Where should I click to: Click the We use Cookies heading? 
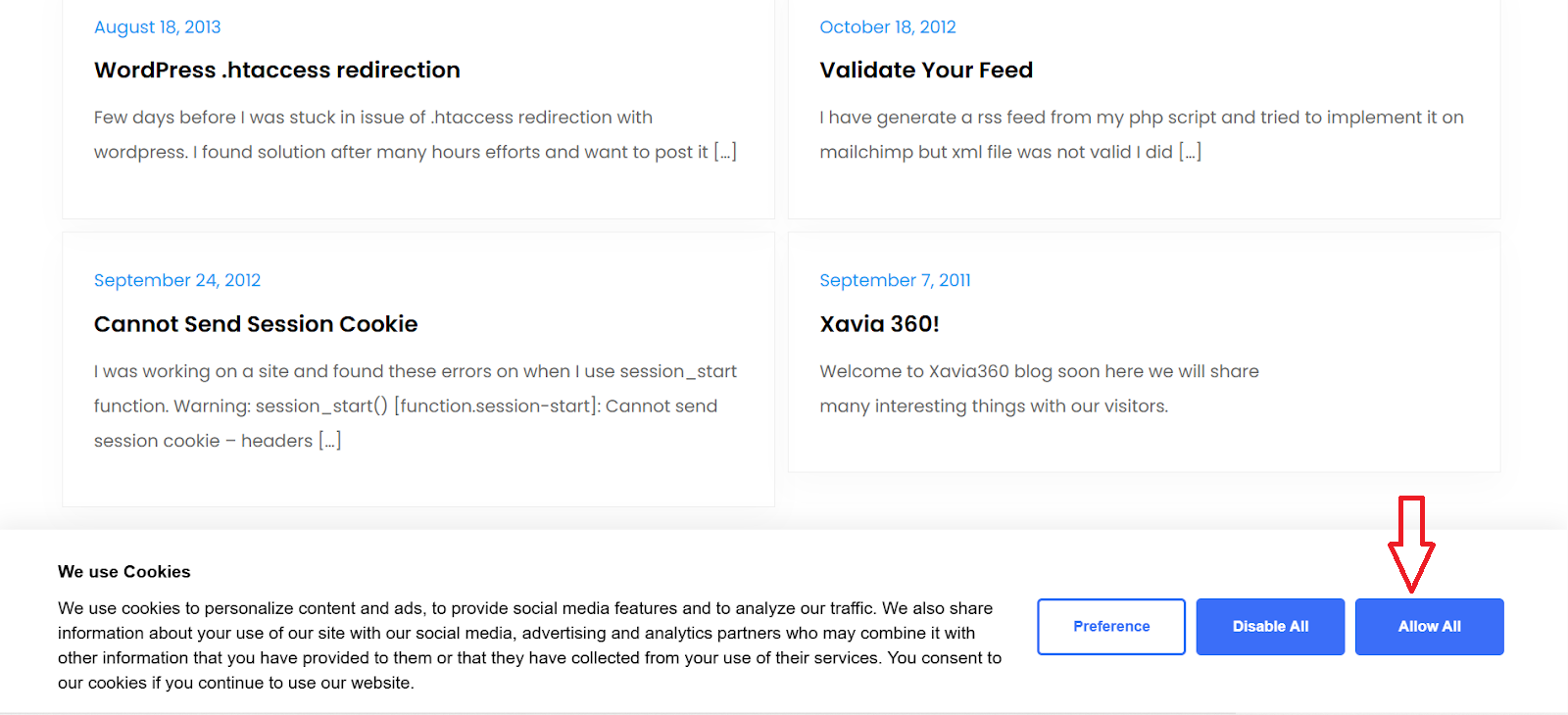pyautogui.click(x=124, y=572)
